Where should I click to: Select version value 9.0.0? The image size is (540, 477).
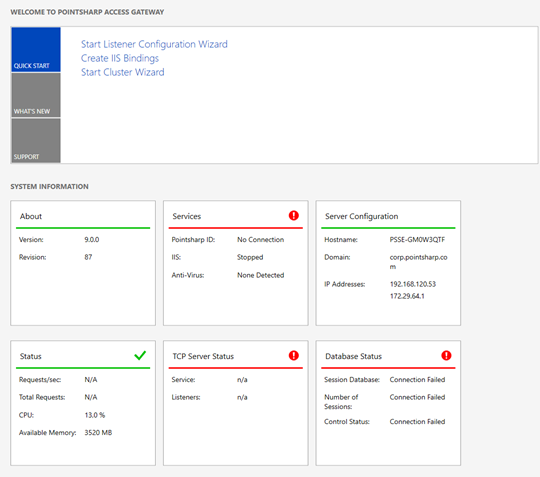(x=92, y=240)
